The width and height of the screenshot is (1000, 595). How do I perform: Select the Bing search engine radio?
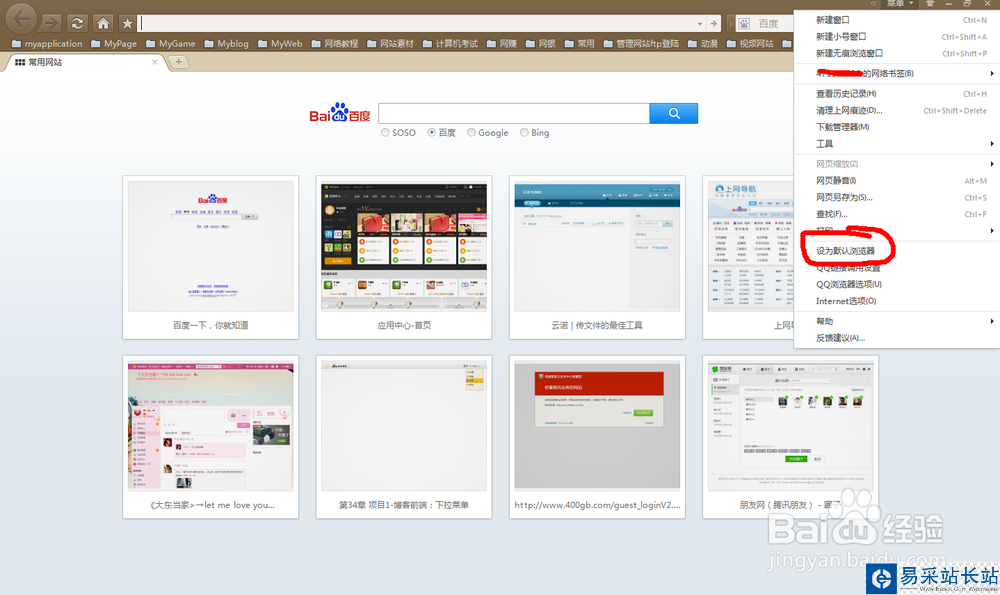click(x=524, y=133)
